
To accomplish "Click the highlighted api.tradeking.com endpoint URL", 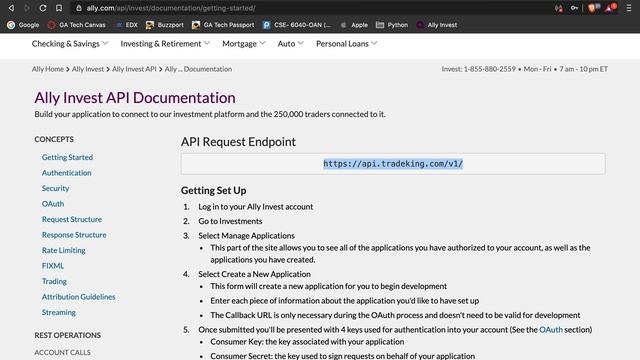I will coord(393,164).
